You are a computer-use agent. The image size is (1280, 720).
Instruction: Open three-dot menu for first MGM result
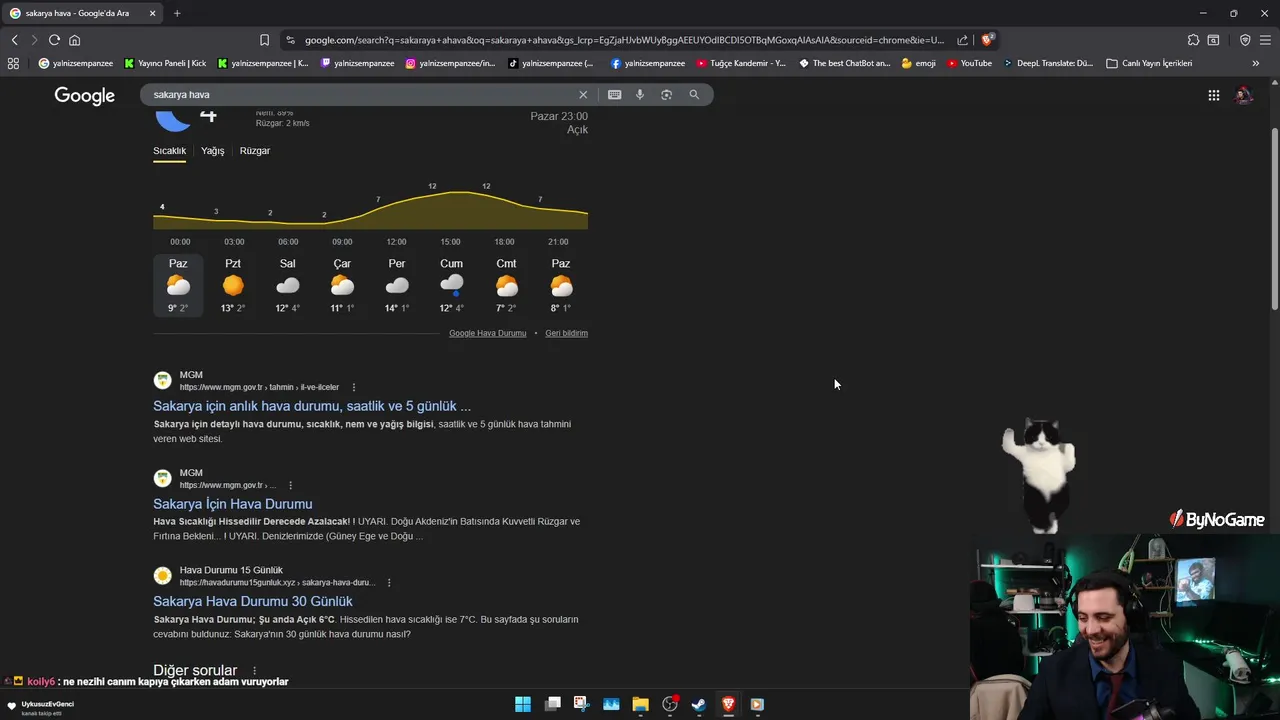tap(353, 387)
